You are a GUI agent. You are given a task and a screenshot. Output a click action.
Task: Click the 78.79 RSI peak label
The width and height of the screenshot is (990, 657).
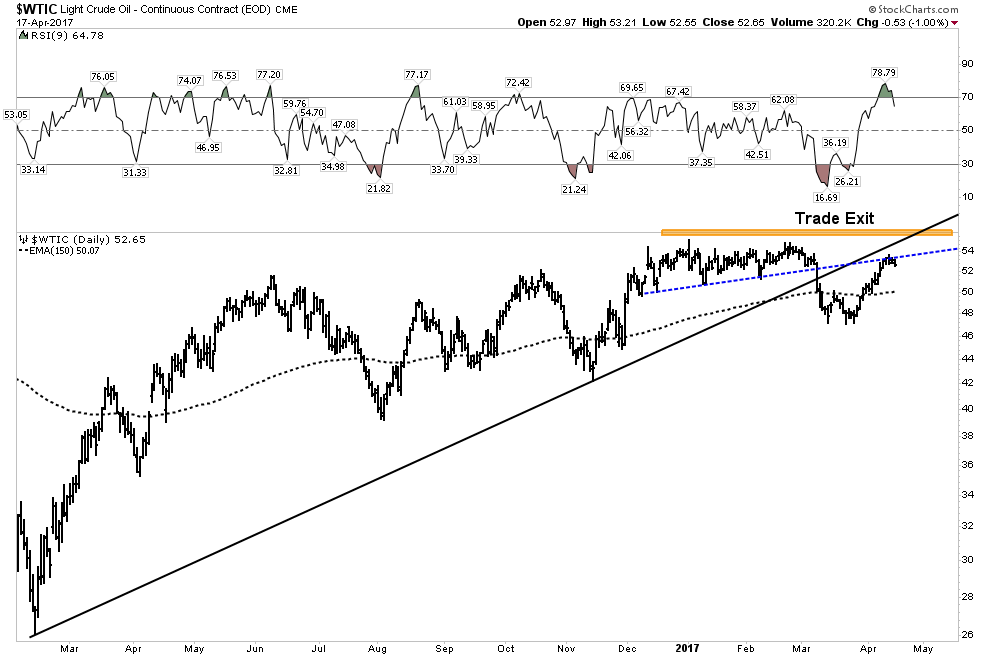884,73
